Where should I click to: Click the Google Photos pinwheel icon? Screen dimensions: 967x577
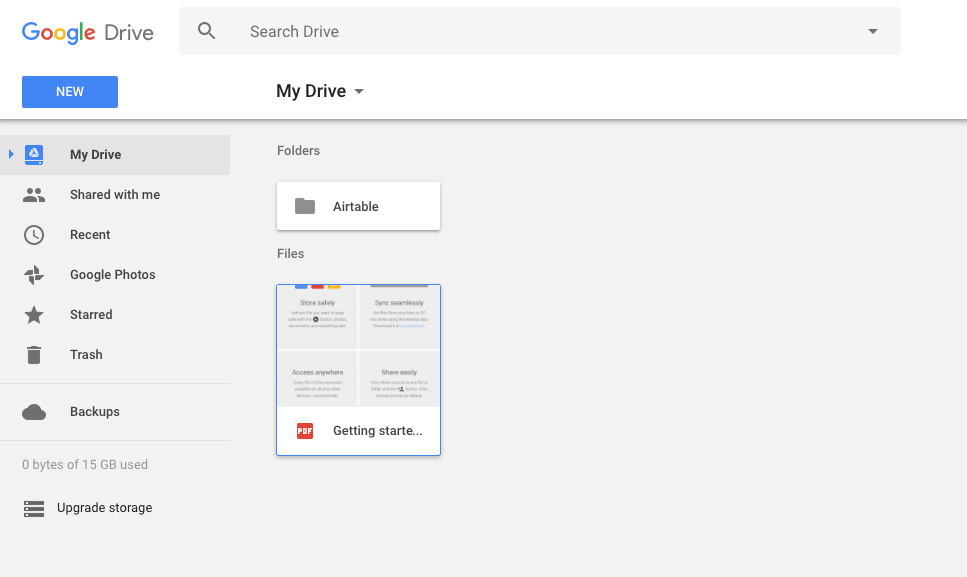[34, 275]
